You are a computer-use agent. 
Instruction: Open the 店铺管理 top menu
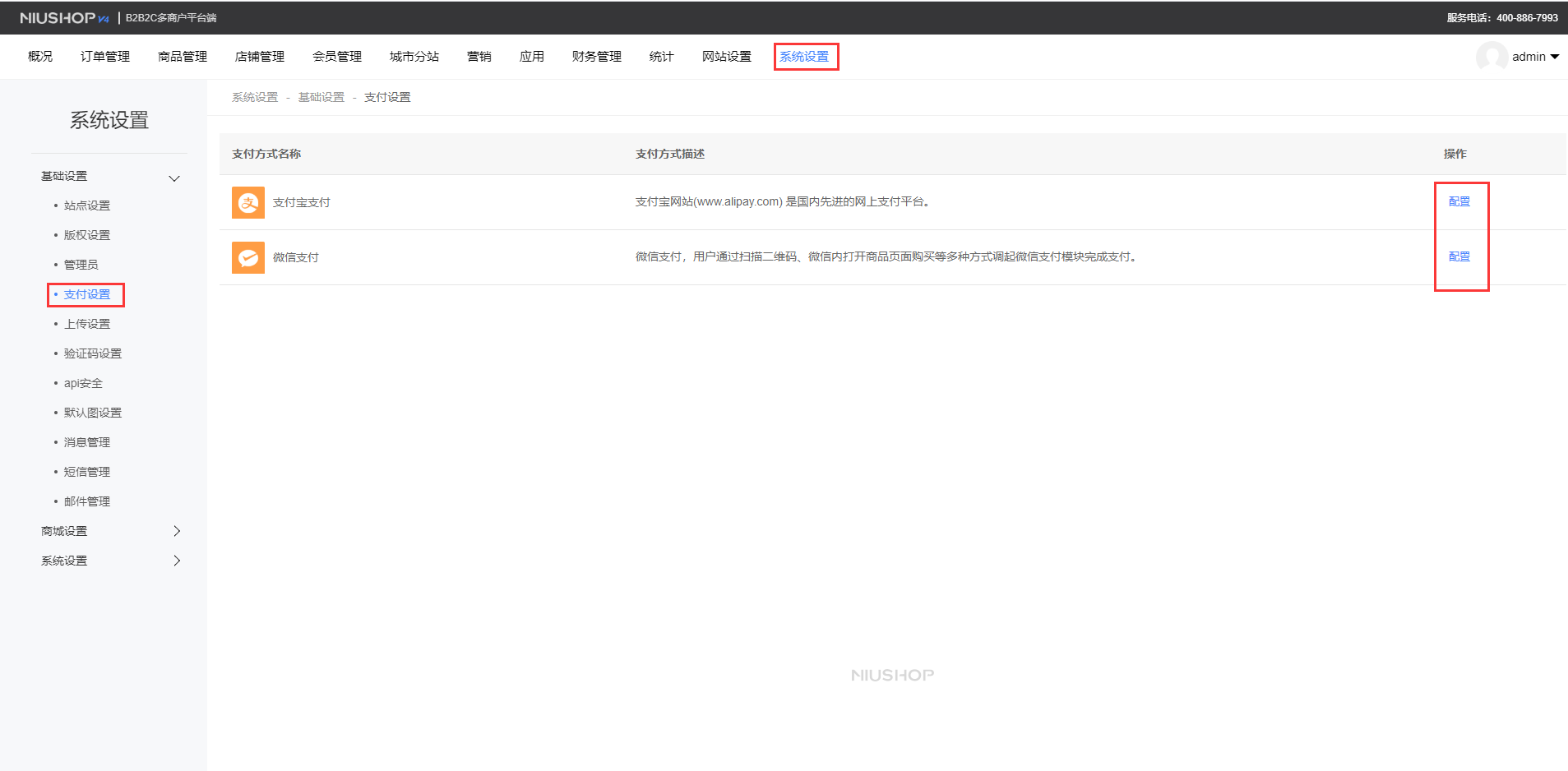[260, 57]
